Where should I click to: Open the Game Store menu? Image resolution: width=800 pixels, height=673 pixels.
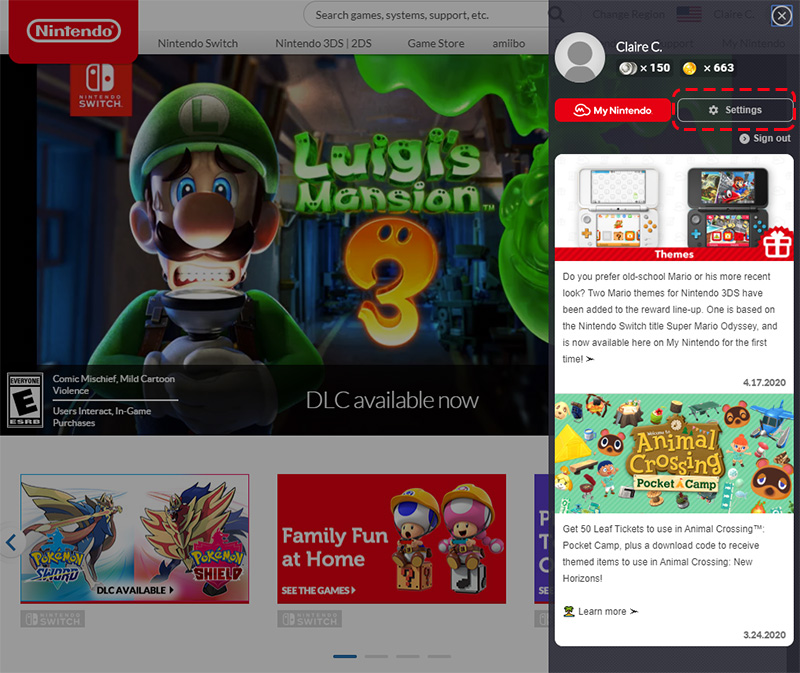436,43
